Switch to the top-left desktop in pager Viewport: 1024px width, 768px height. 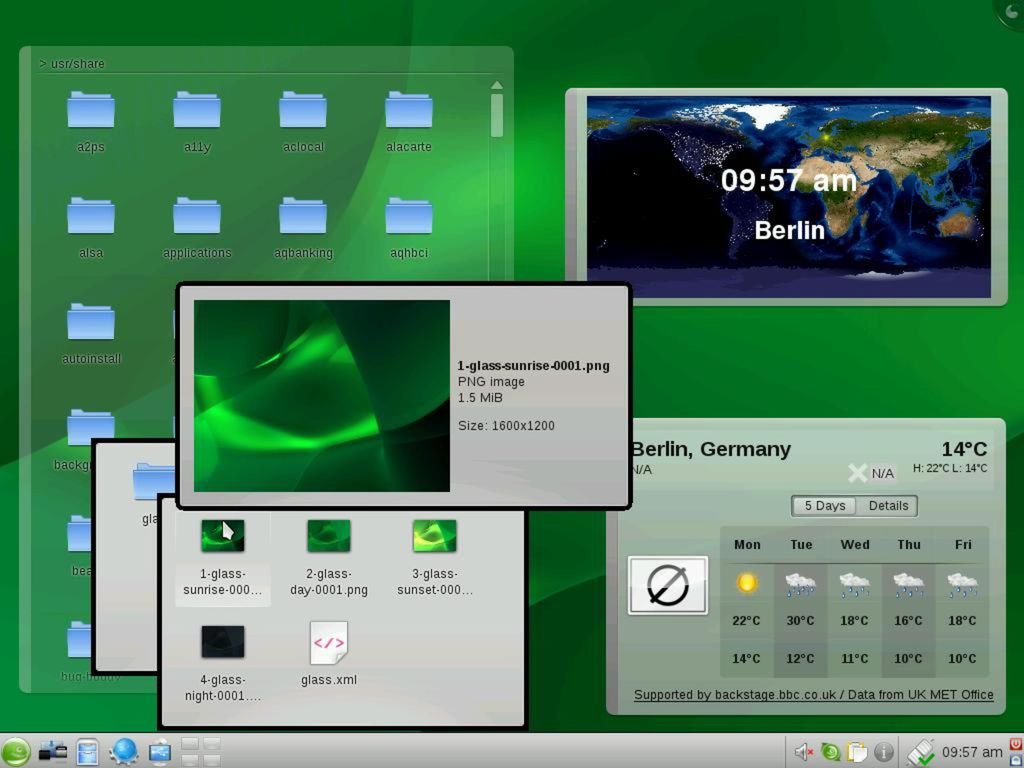coord(190,743)
